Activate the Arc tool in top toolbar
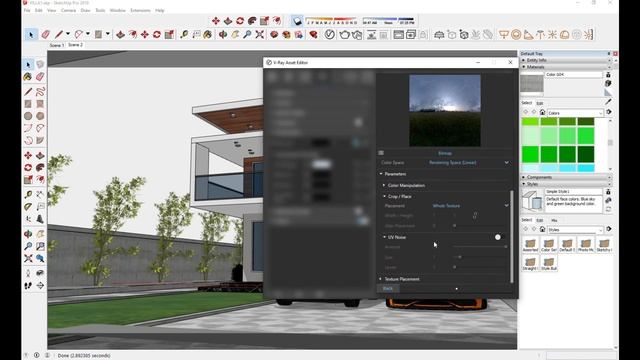 (79, 35)
